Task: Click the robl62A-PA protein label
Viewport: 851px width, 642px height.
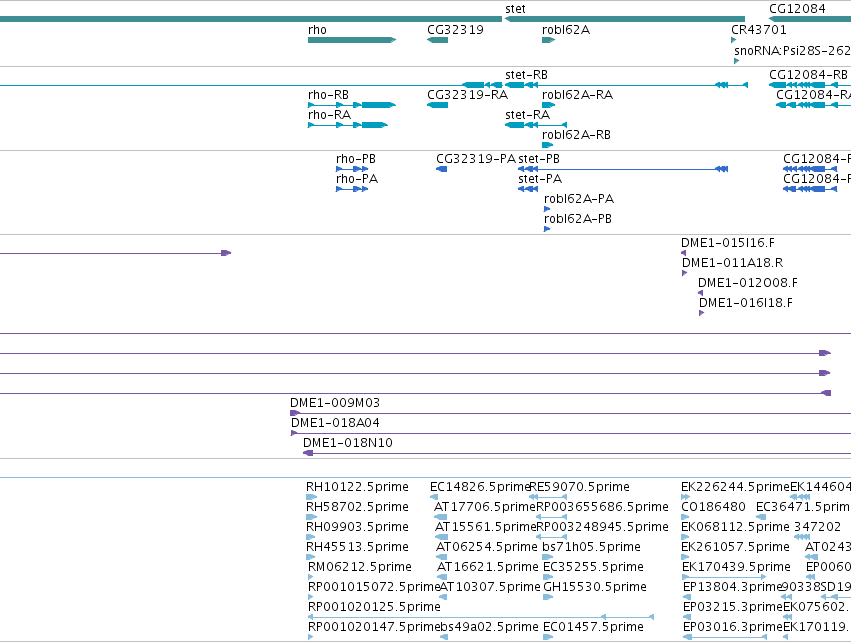Action: (x=579, y=199)
